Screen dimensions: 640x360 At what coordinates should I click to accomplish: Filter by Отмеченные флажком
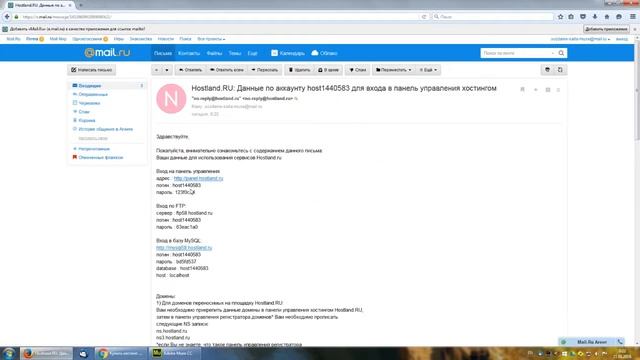coord(100,158)
